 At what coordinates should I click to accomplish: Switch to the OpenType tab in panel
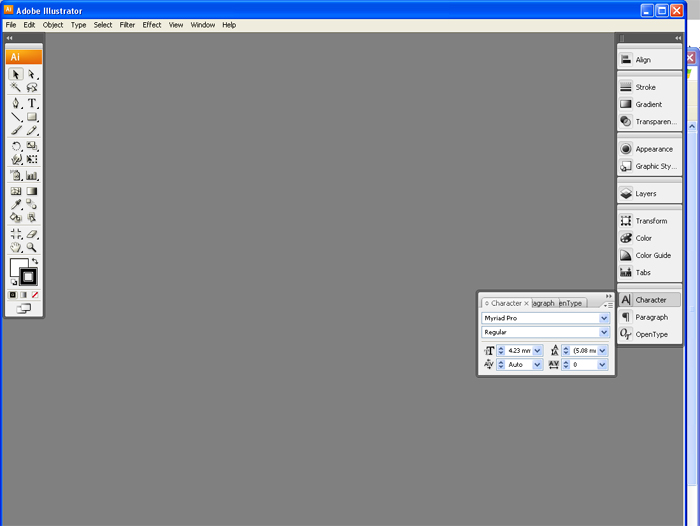point(572,303)
